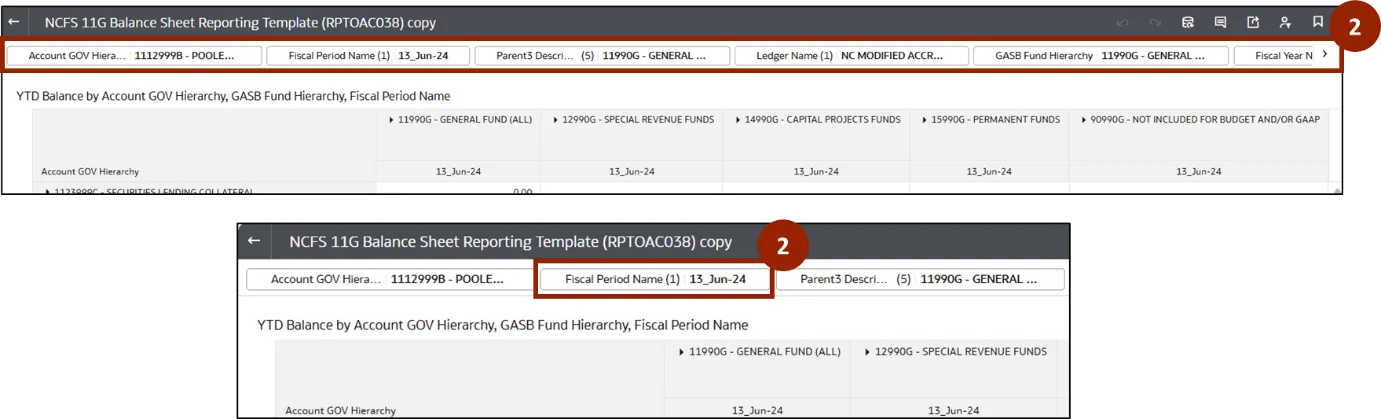Image resolution: width=1381 pixels, height=419 pixels.
Task: Click 13_Jun-24 under GENERAL FUND in top table
Action: click(458, 172)
